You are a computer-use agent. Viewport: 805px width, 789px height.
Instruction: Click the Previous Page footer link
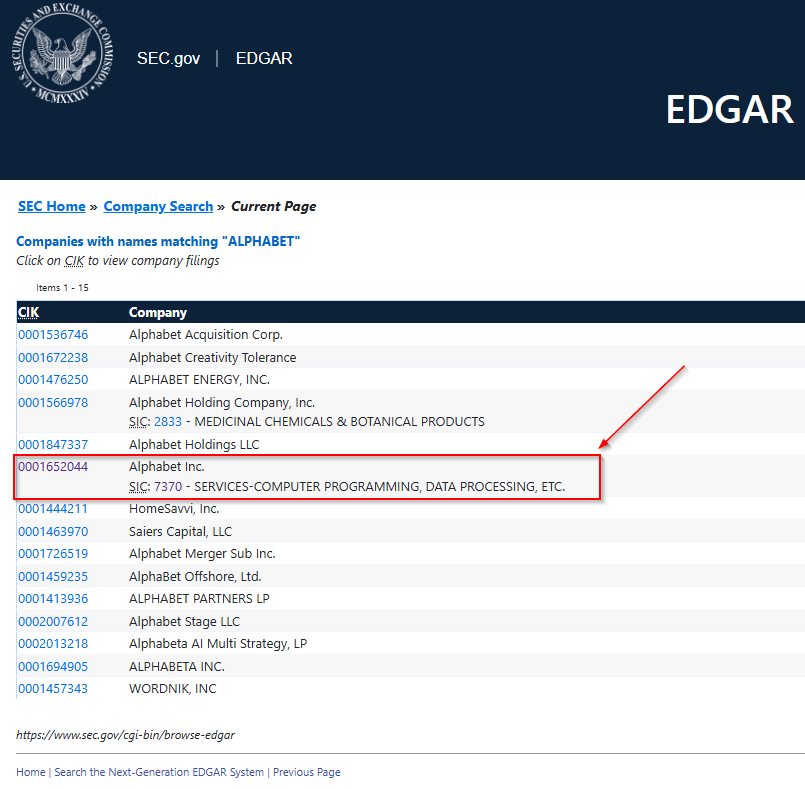[x=306, y=772]
